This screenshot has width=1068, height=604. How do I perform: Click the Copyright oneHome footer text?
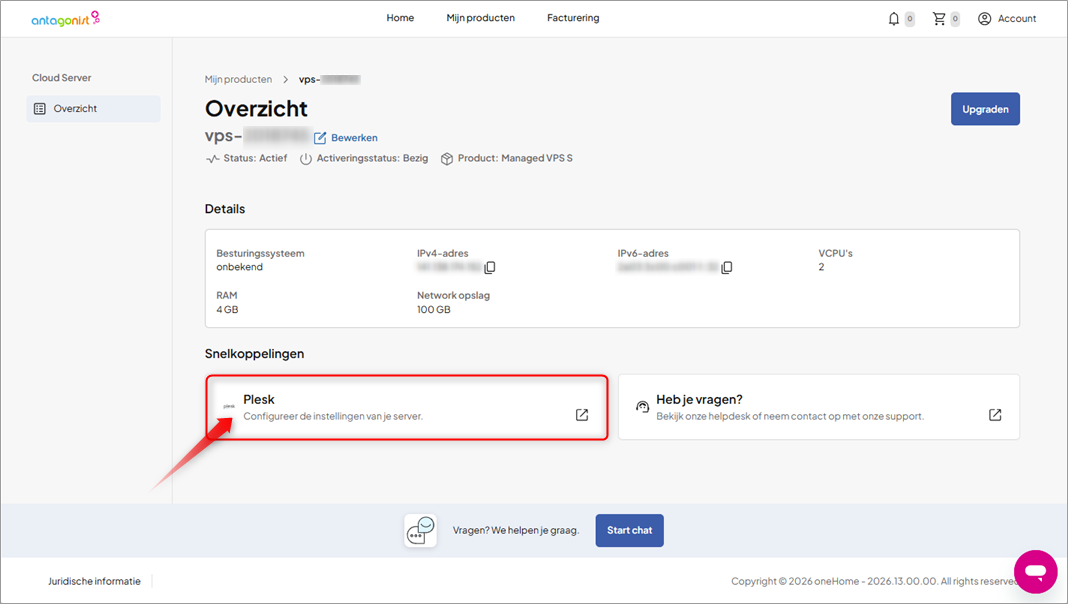[x=875, y=582]
